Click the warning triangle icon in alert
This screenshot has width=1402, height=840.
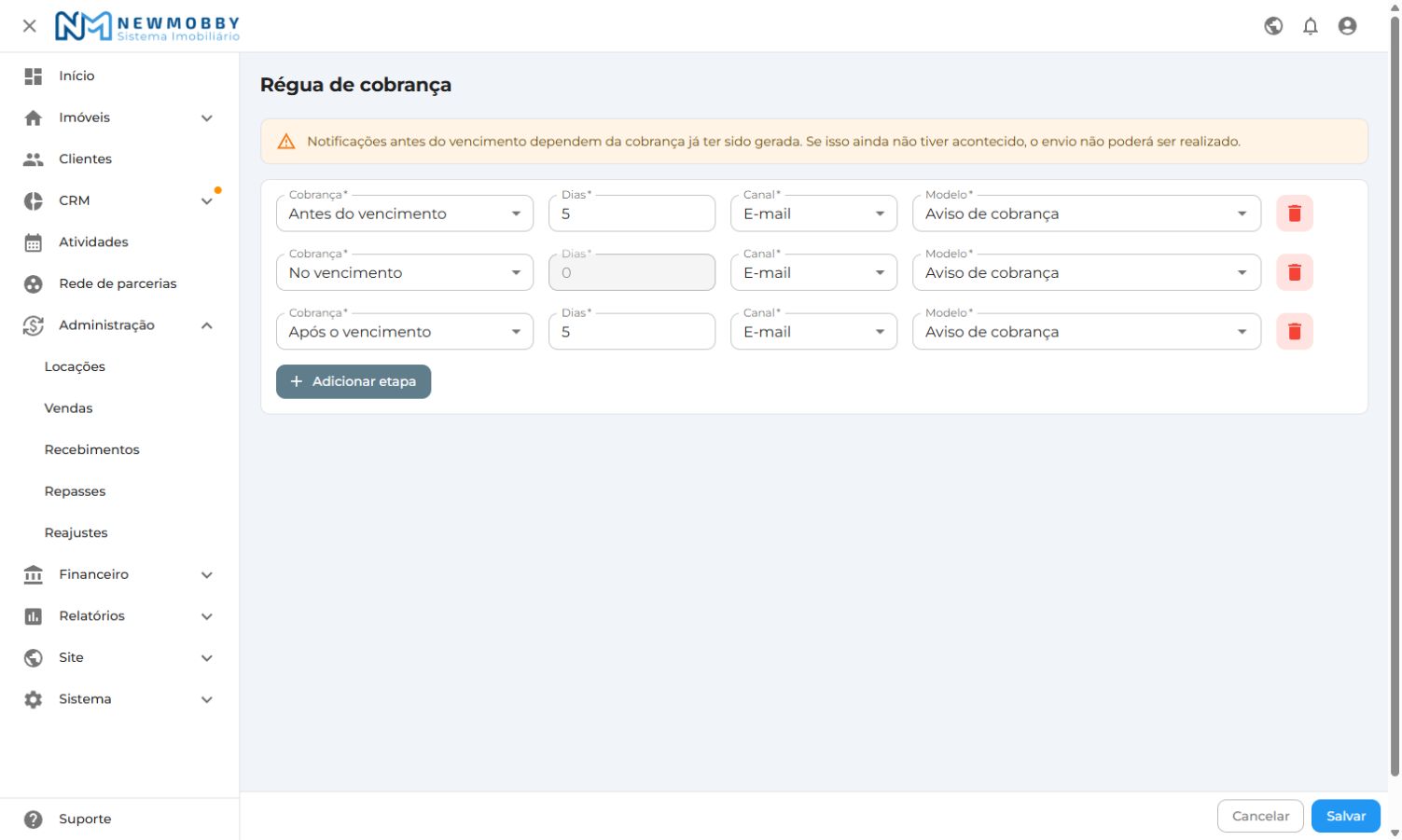click(x=286, y=142)
